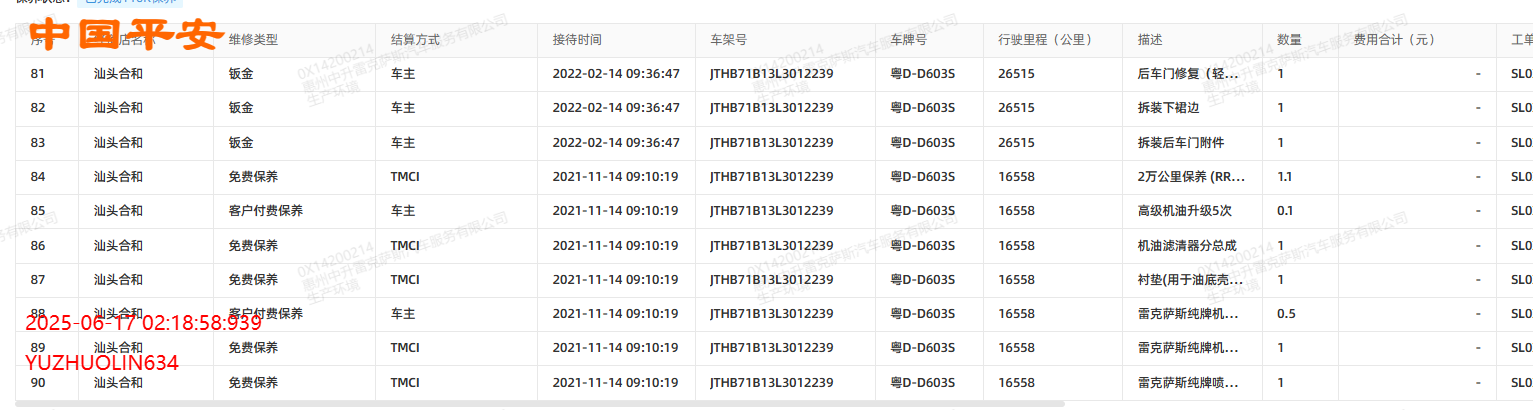Click the 机油滤清器分总成 cell in row 86

click(x=1187, y=245)
